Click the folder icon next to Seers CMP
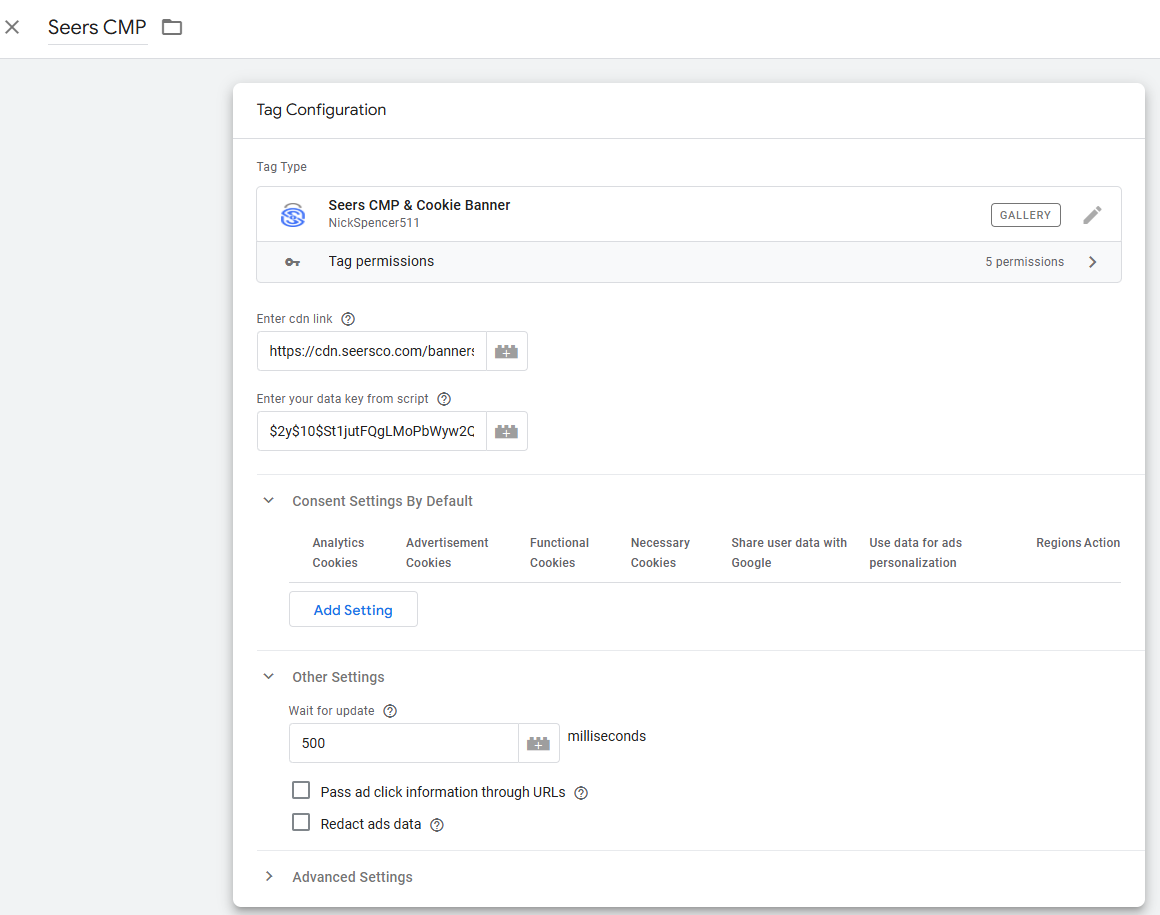1160x915 pixels. (172, 27)
